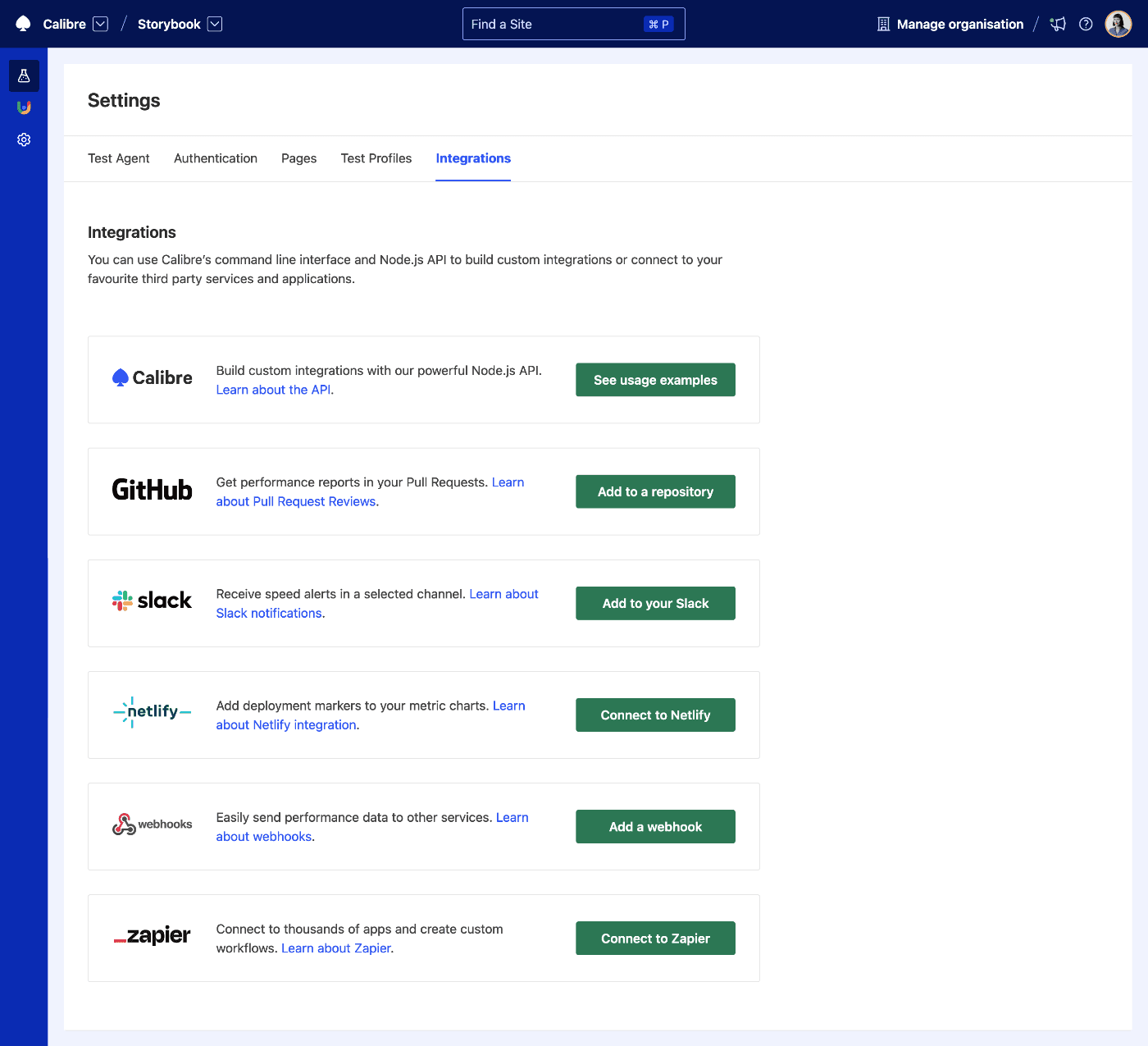Expand the Calibre organisation dropdown
The height and width of the screenshot is (1046, 1148).
pyautogui.click(x=100, y=24)
